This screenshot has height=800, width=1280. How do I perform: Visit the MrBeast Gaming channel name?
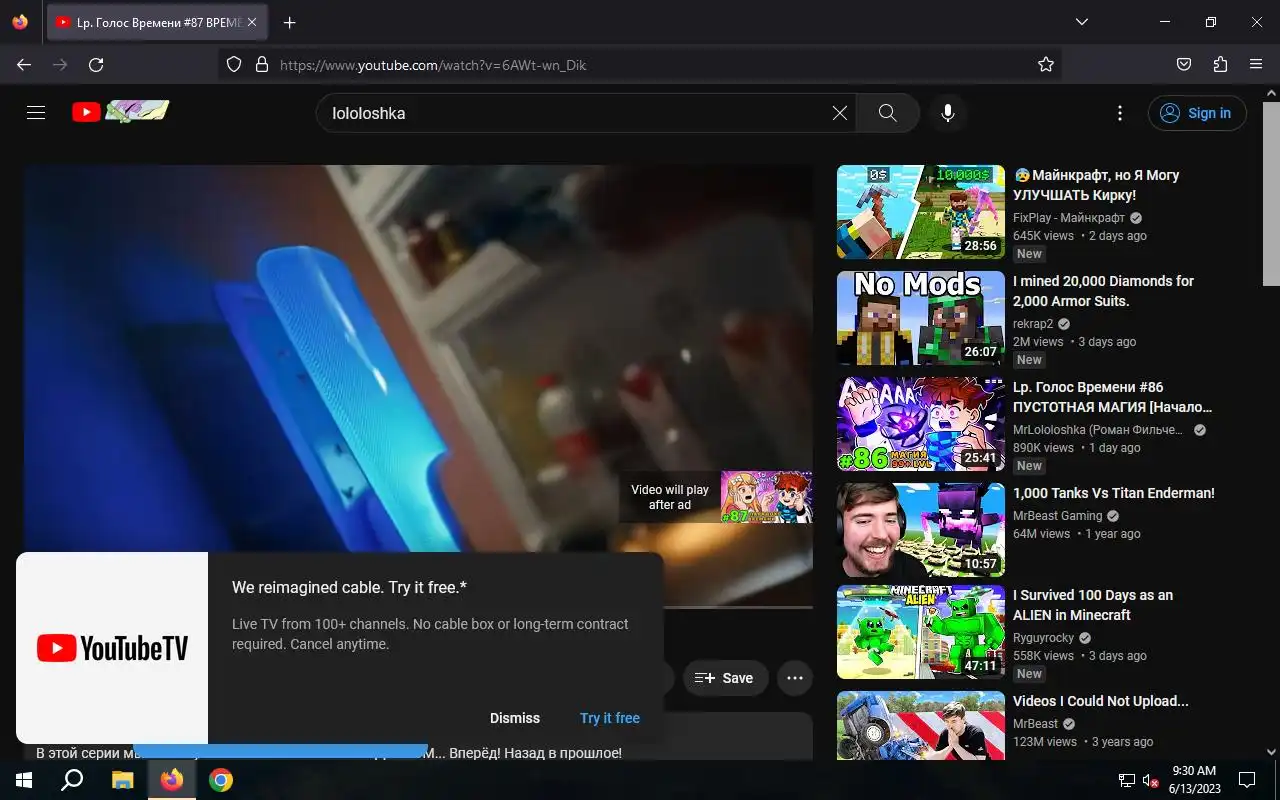tap(1057, 516)
